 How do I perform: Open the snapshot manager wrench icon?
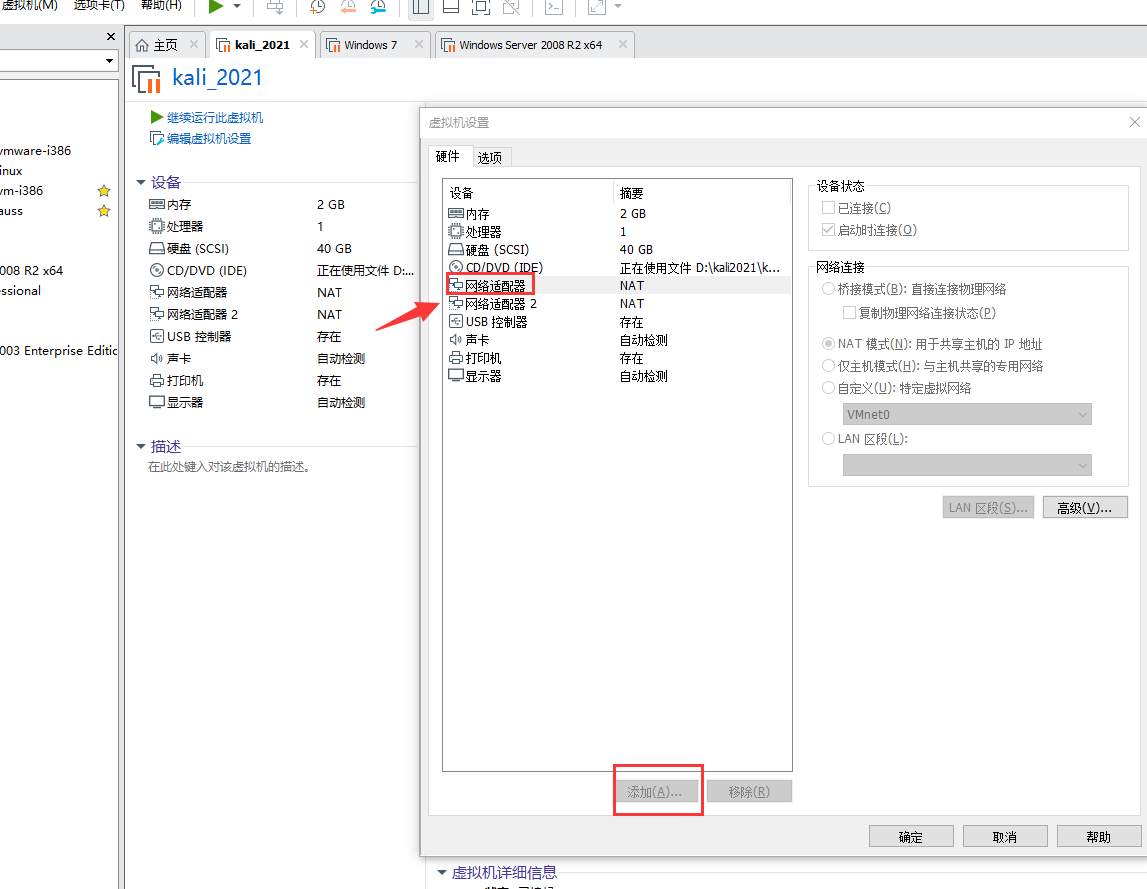coord(378,7)
